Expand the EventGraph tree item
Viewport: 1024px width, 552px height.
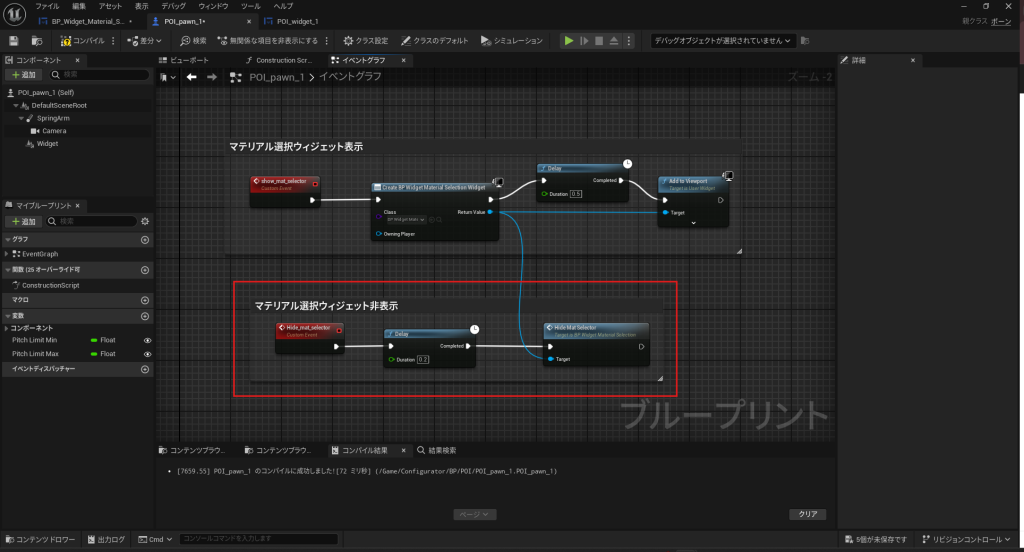point(6,254)
